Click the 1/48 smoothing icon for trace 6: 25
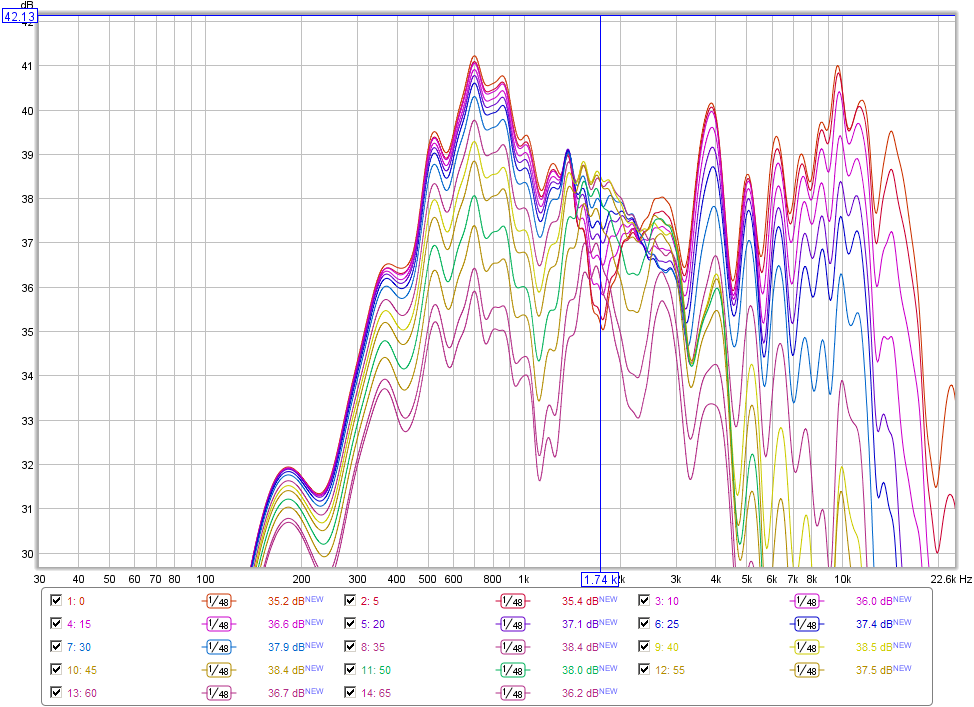This screenshot has width=974, height=707. (806, 624)
